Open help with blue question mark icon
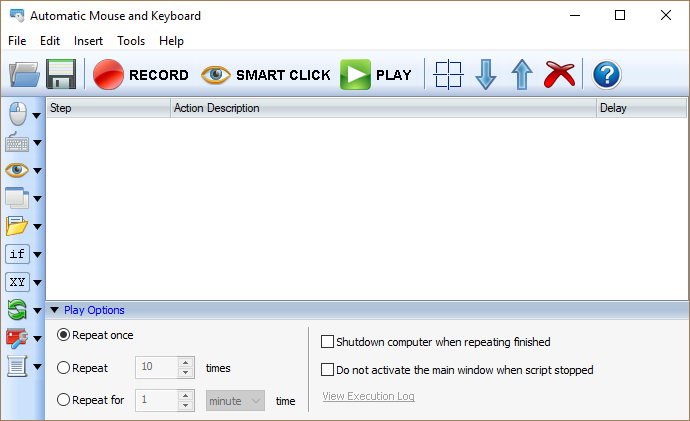Screen dimensions: 690x421 pyautogui.click(x=607, y=75)
